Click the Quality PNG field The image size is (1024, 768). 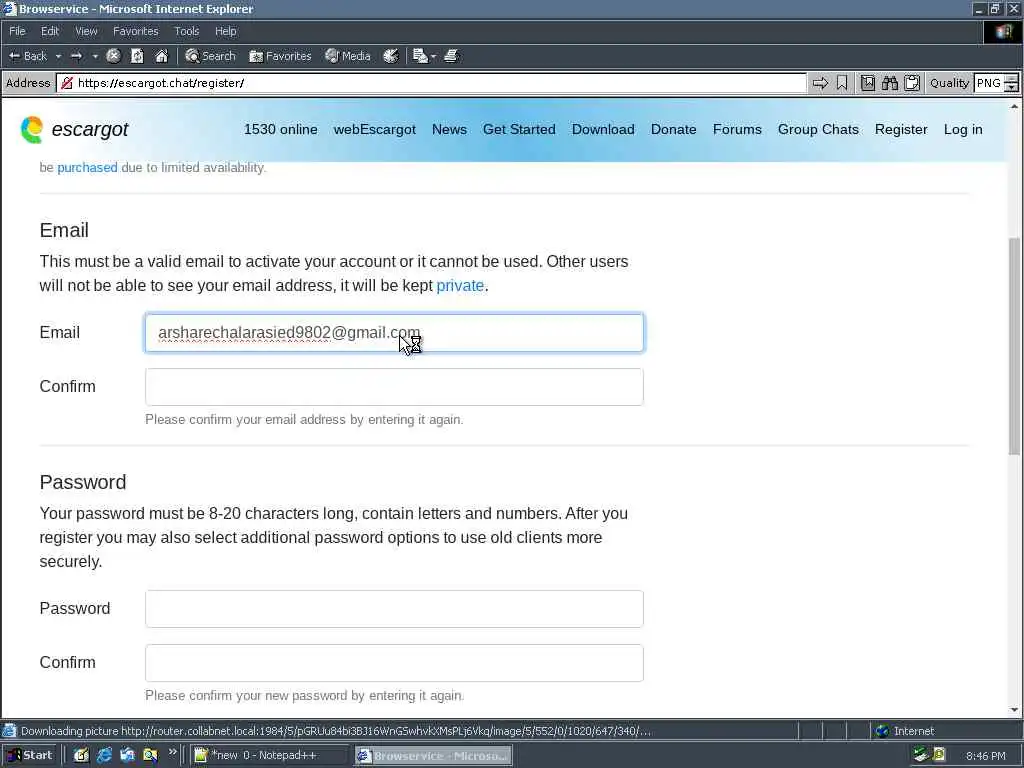989,83
